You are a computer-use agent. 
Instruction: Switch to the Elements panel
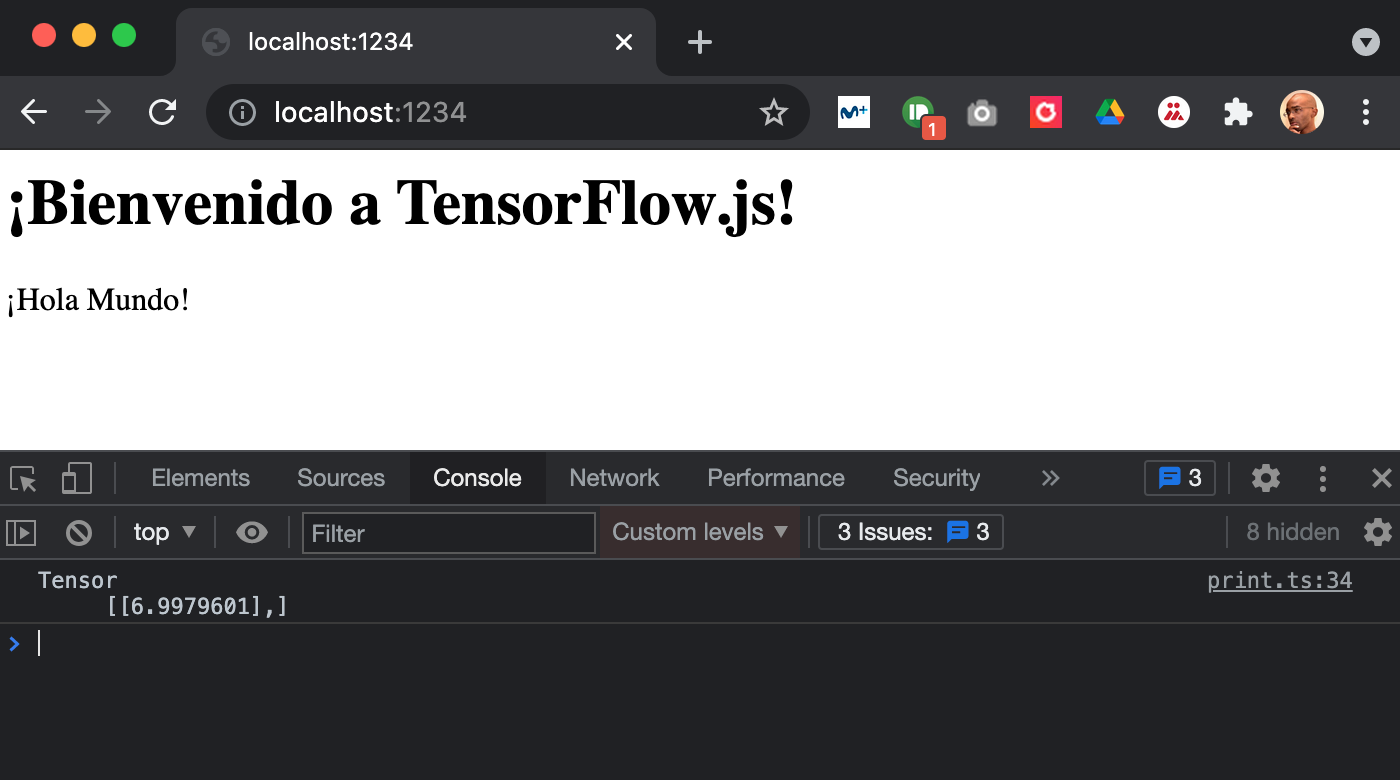tap(201, 478)
